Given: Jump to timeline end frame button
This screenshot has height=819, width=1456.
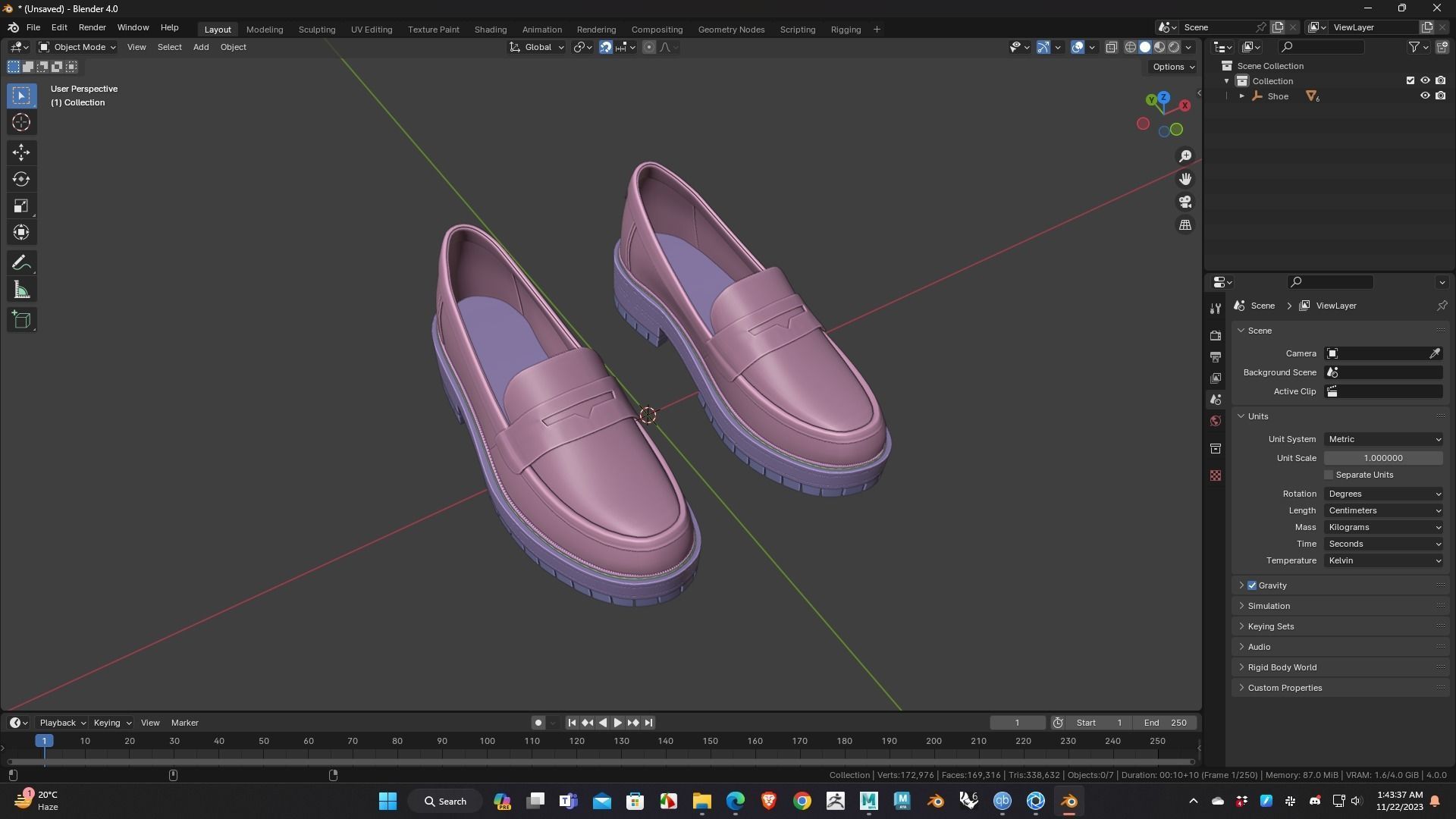Looking at the screenshot, I should (x=648, y=723).
